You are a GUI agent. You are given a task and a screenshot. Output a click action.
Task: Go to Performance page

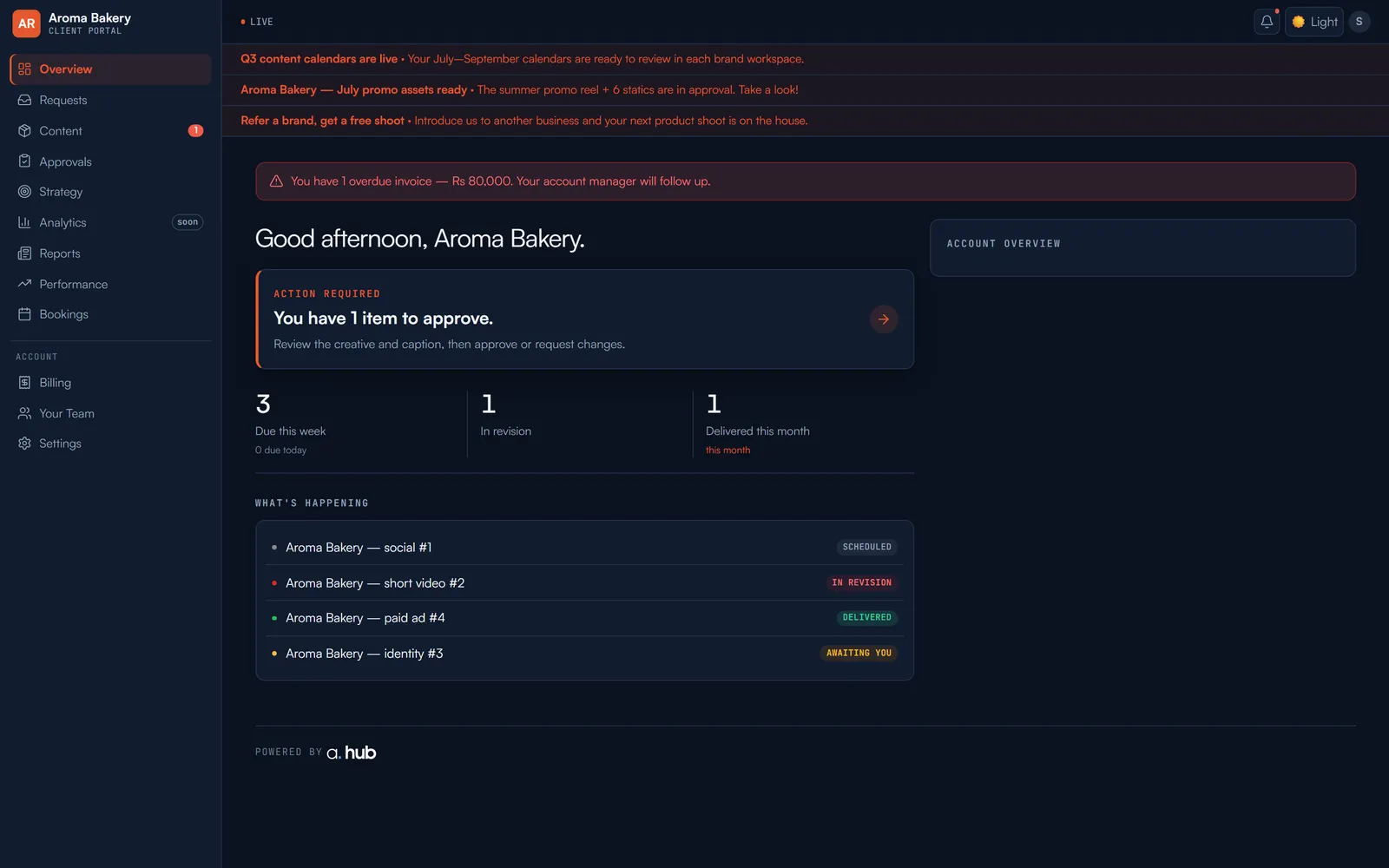click(110, 284)
